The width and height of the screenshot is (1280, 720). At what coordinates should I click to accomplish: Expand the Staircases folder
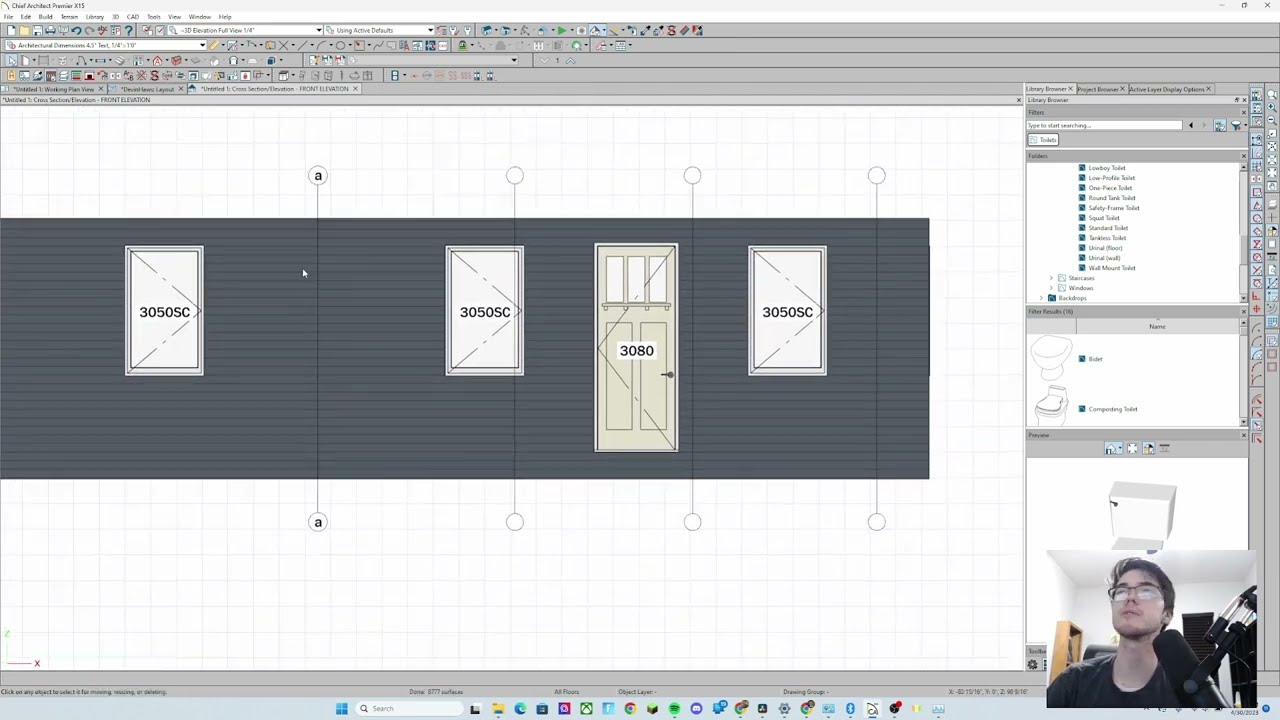coord(1051,278)
